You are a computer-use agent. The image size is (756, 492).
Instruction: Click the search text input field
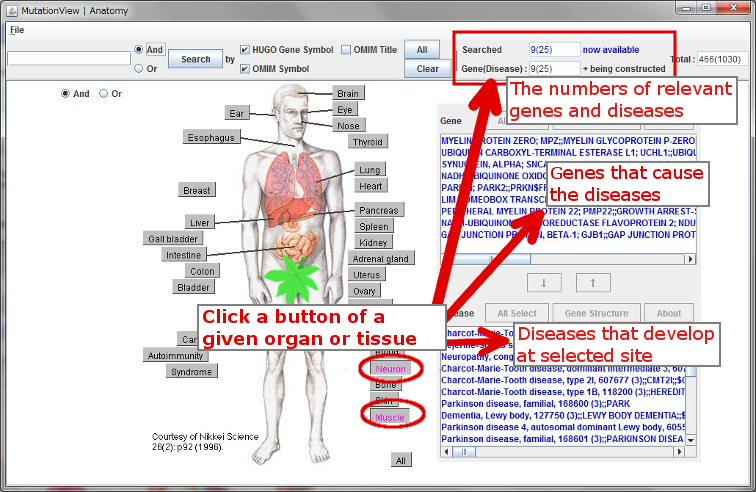point(68,59)
